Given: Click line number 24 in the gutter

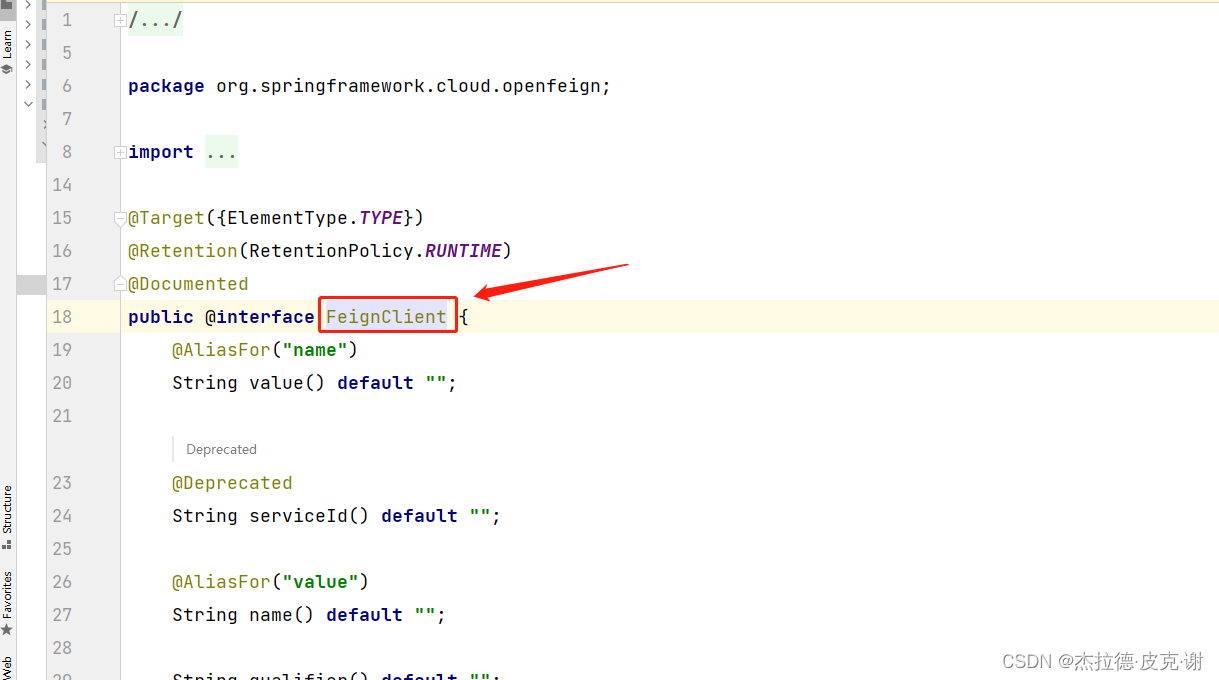Looking at the screenshot, I should tap(62, 516).
